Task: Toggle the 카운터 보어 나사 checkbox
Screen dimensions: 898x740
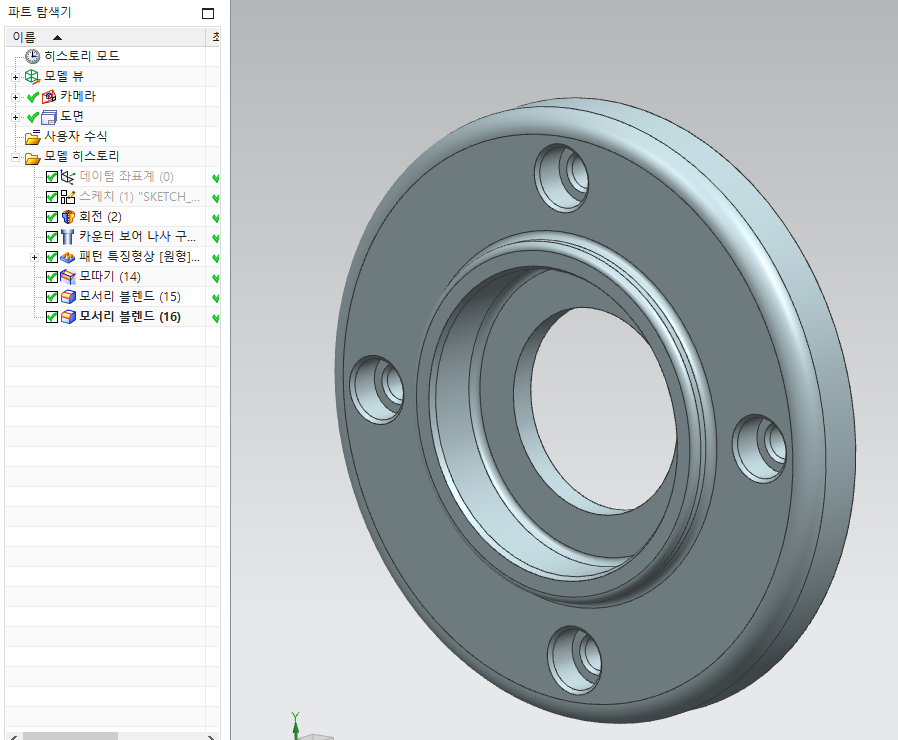Action: (x=52, y=237)
